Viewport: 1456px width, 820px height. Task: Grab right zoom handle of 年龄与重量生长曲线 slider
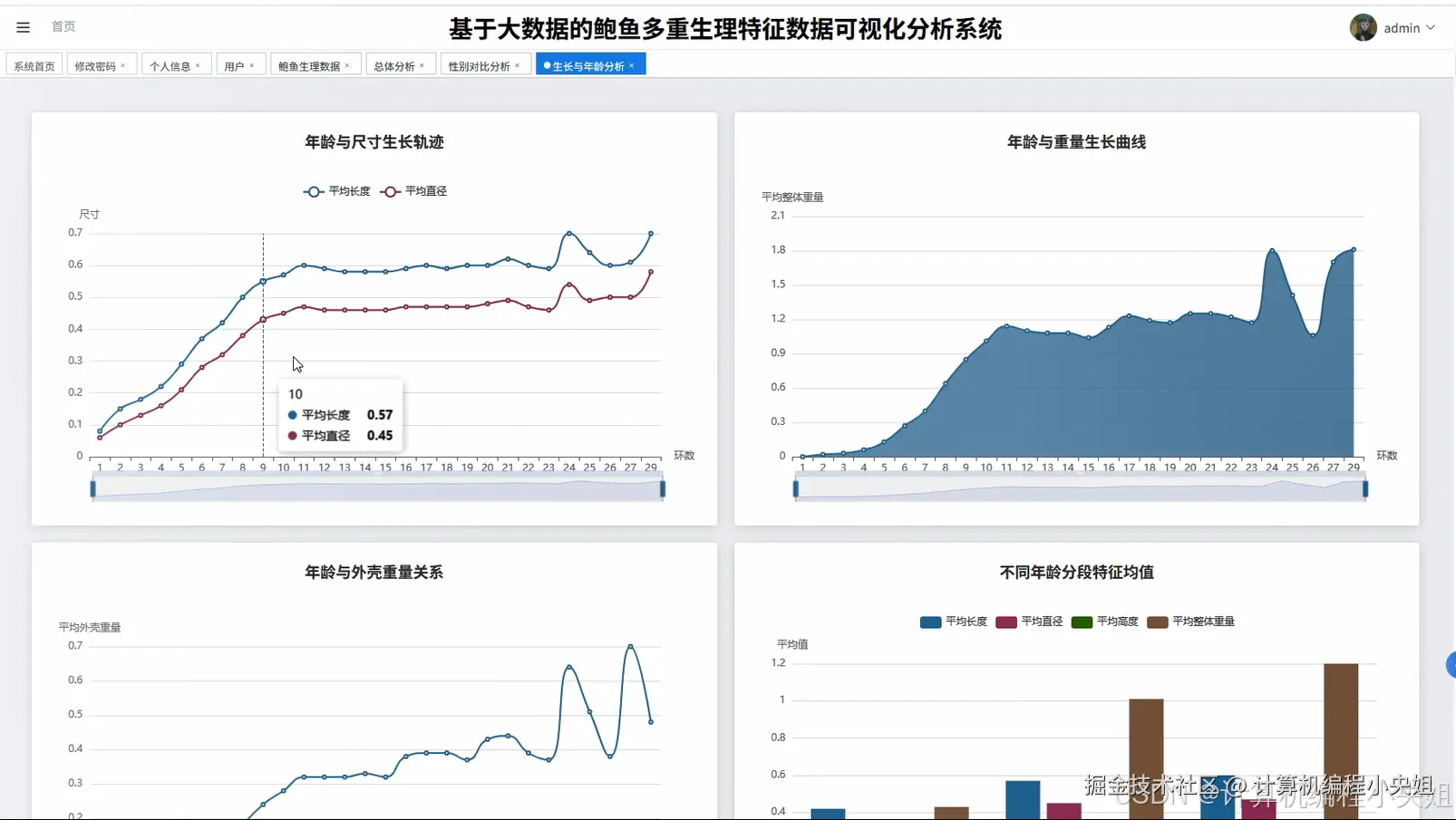coord(1365,489)
